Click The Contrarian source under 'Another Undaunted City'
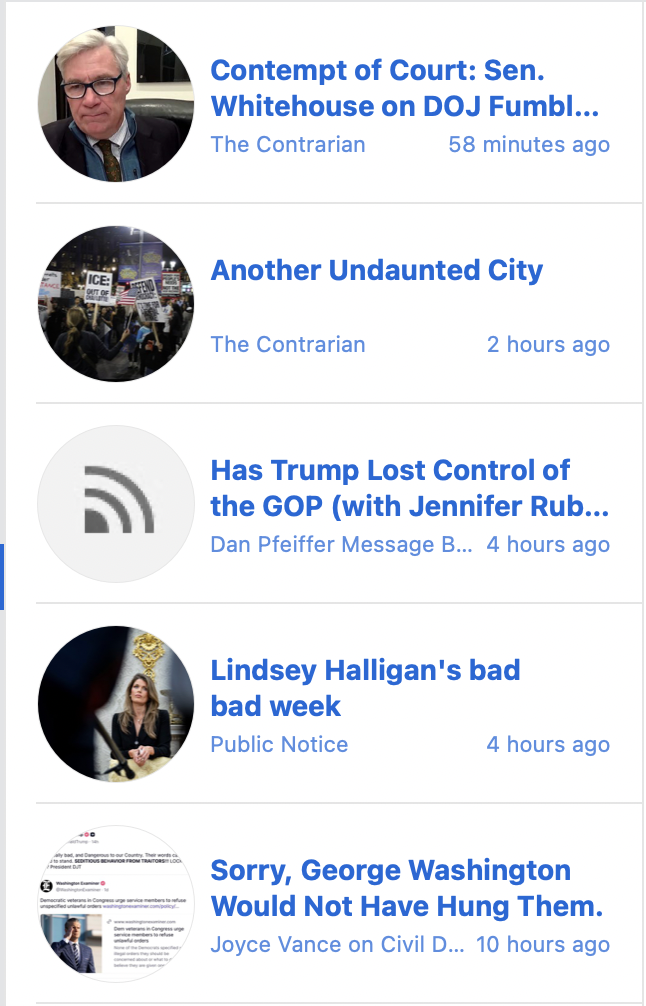This screenshot has height=1006, width=646. [288, 344]
